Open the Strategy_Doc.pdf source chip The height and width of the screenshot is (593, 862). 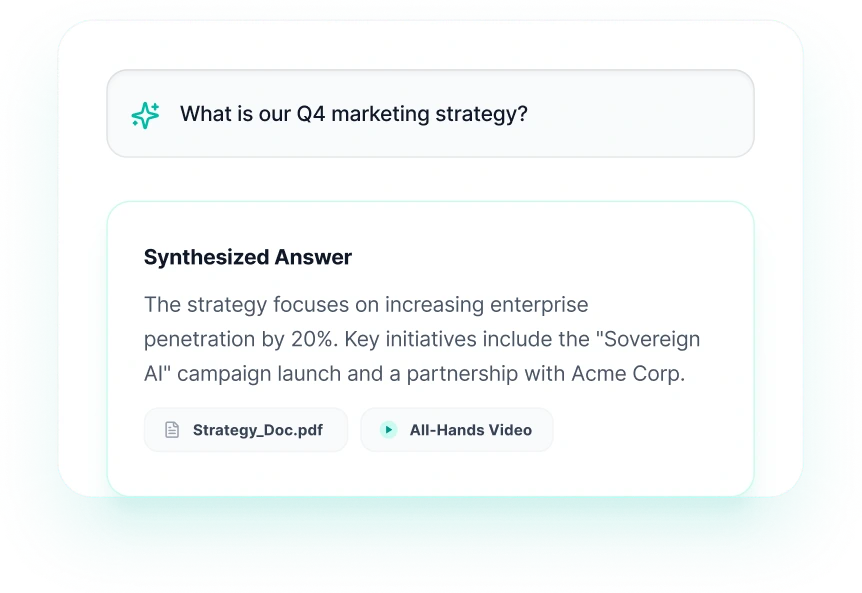point(246,430)
